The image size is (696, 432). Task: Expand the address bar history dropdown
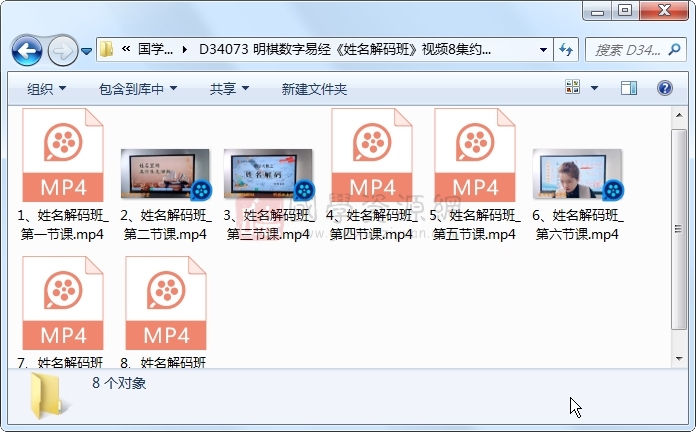coord(543,50)
